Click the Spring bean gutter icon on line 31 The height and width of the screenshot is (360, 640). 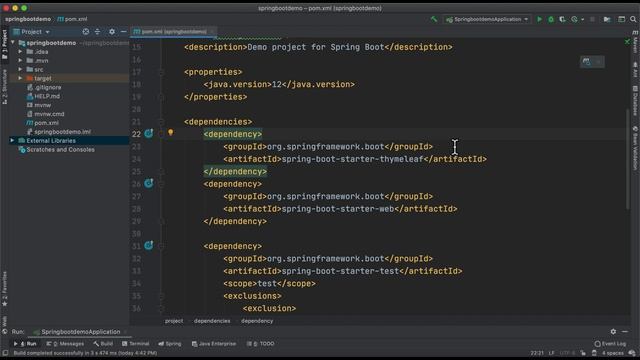pyautogui.click(x=149, y=245)
